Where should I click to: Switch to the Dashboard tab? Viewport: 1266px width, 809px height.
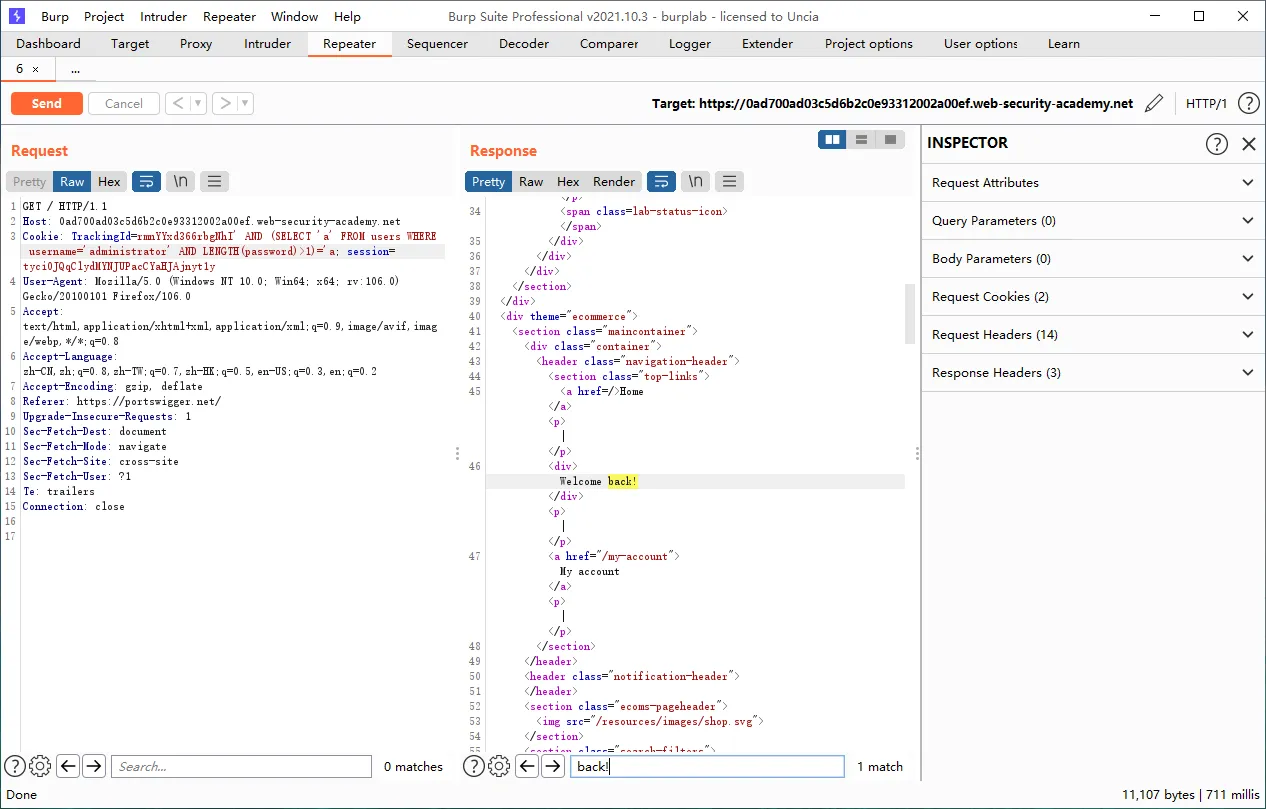coord(48,43)
